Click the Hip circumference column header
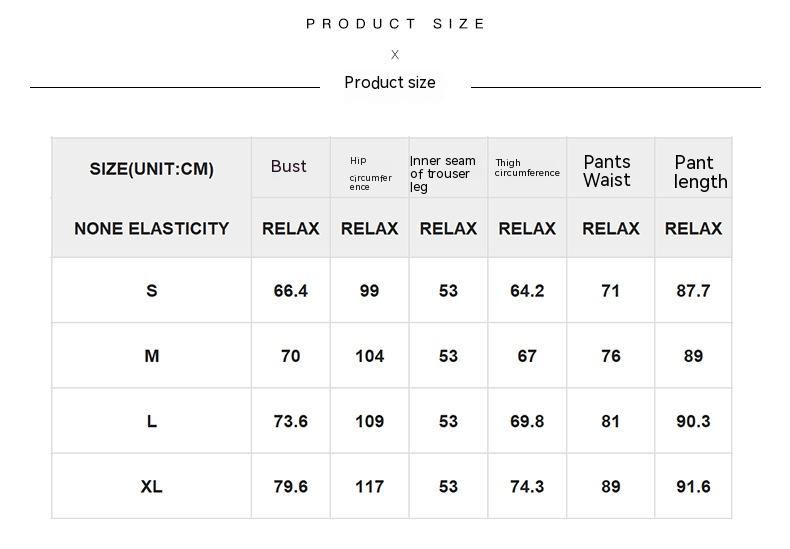 (369, 173)
